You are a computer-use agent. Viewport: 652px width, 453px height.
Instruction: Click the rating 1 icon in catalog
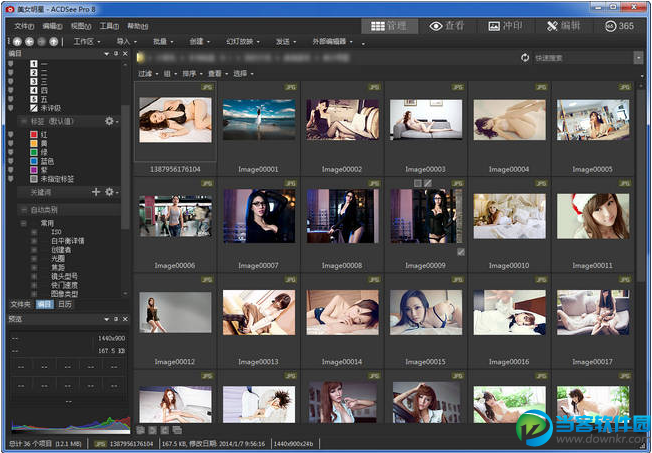click(x=34, y=64)
